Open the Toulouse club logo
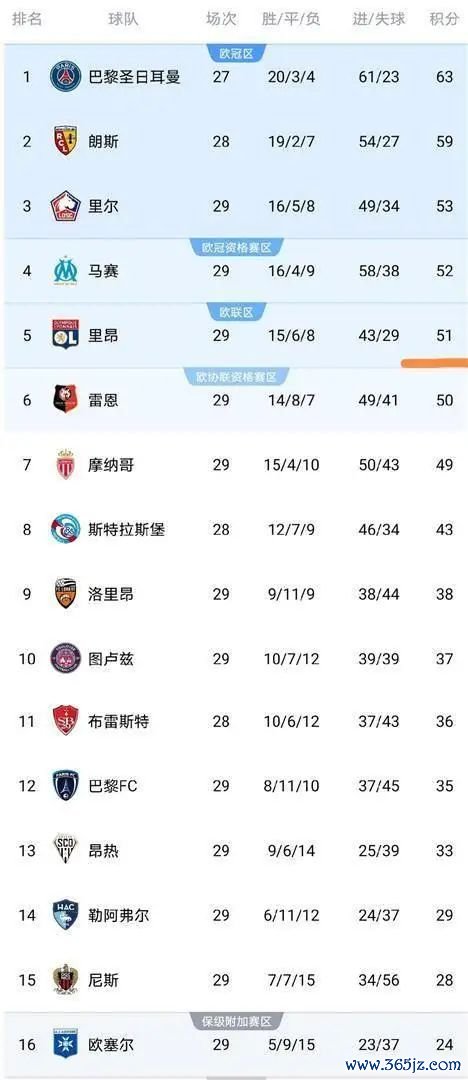Viewport: 468px width, 1080px height. tap(66, 658)
